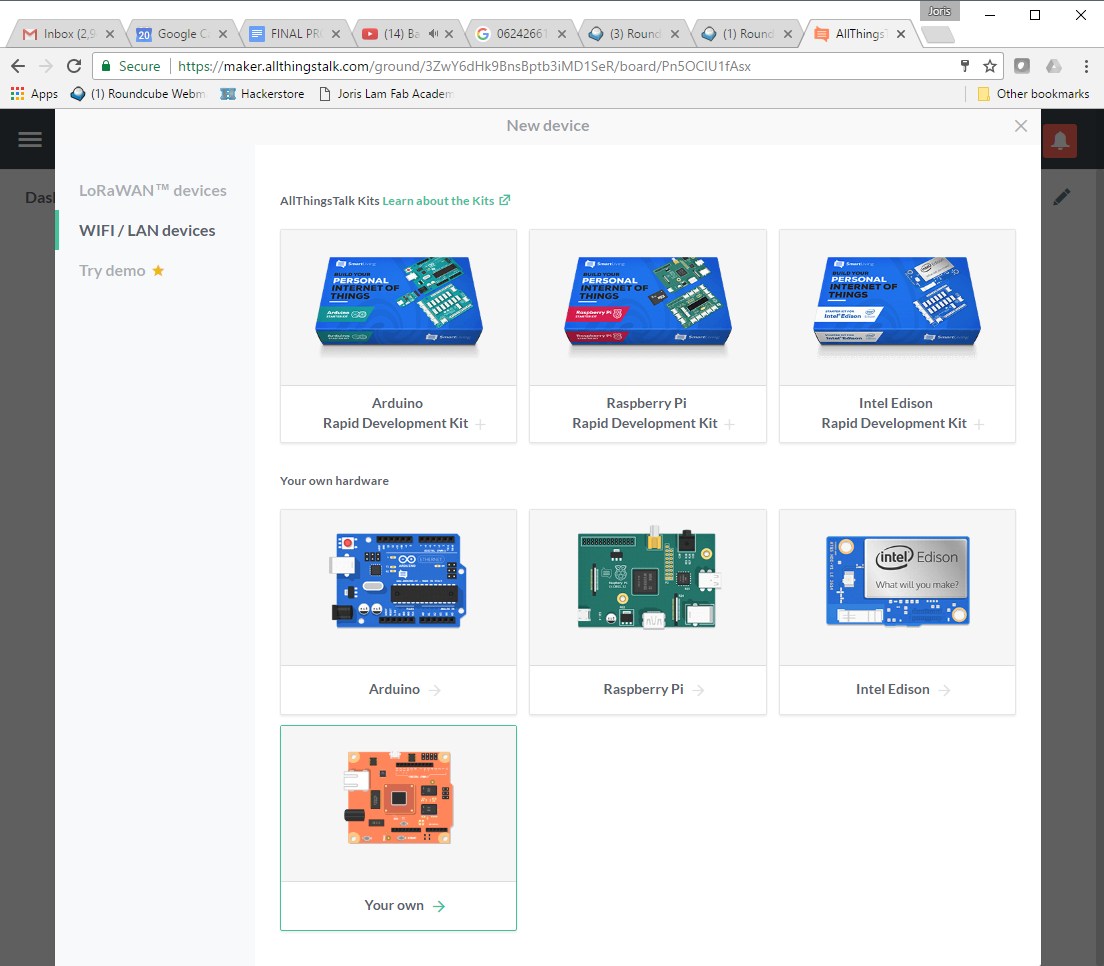Click Your own label
This screenshot has width=1104, height=966.
coord(394,905)
